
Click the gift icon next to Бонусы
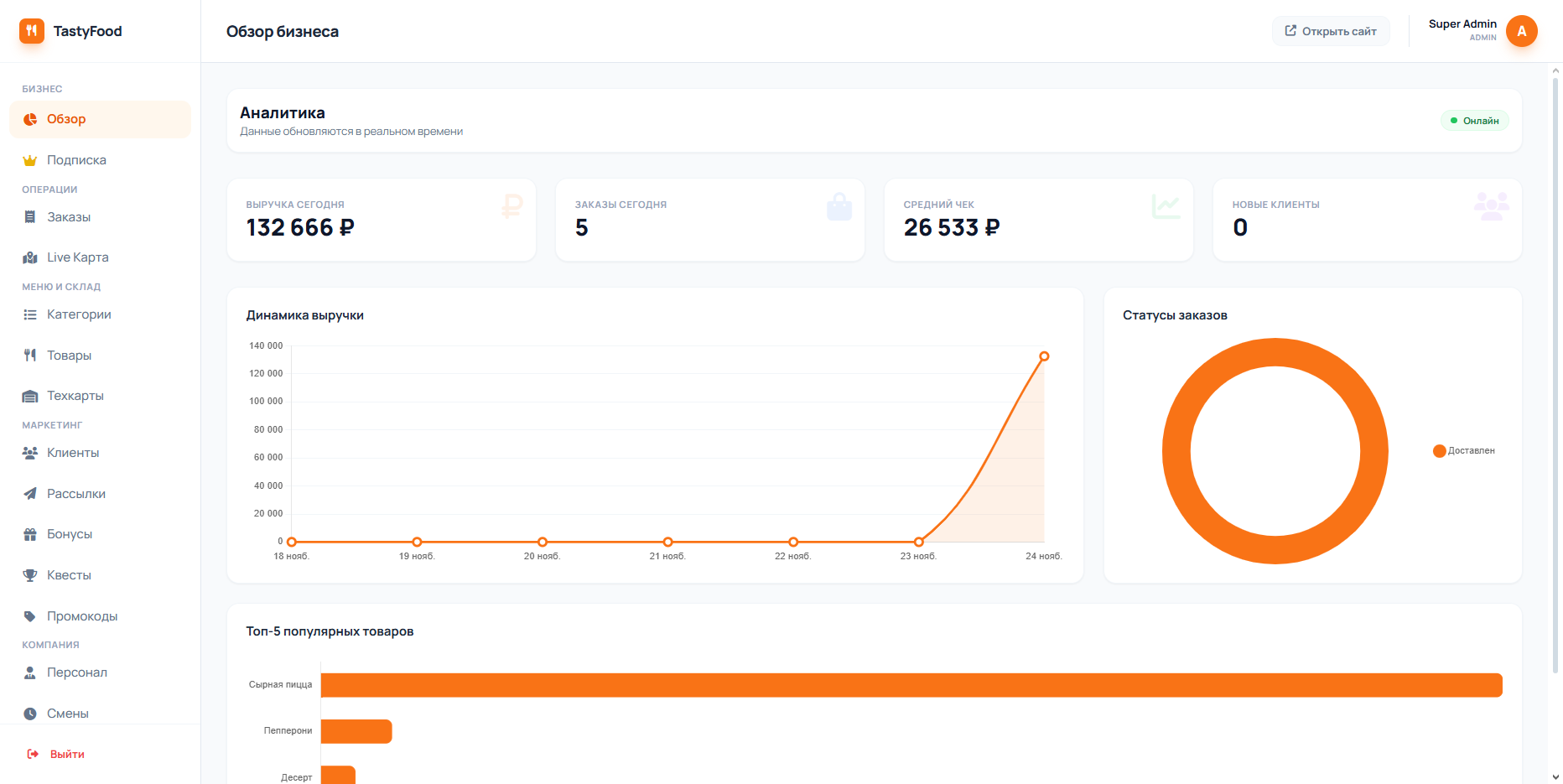pos(30,534)
